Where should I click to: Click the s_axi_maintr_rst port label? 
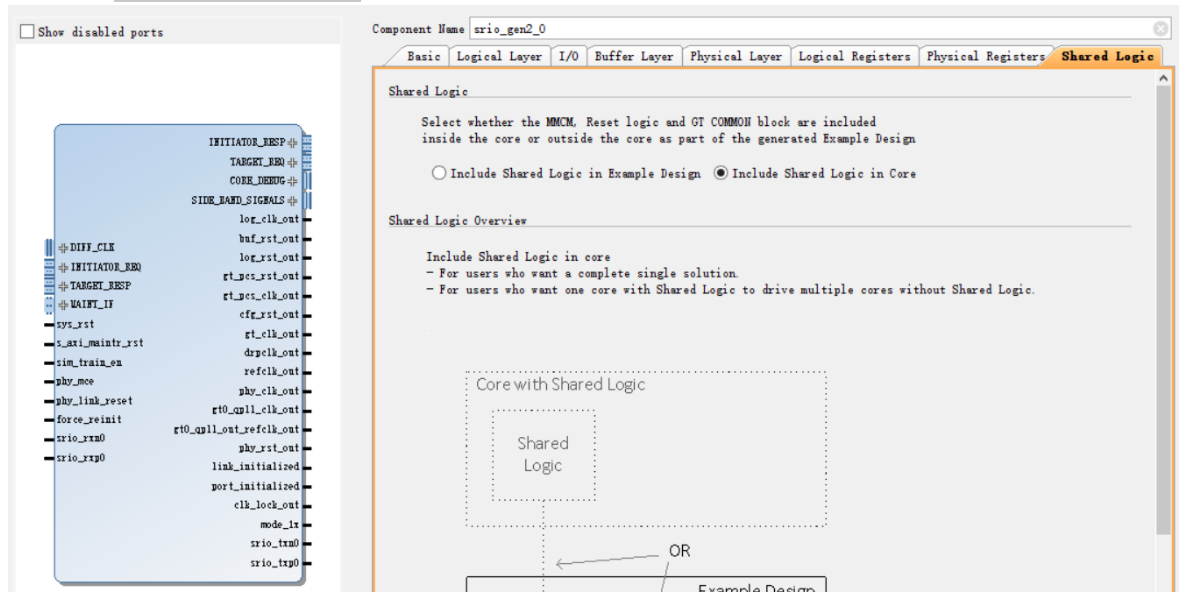point(100,343)
